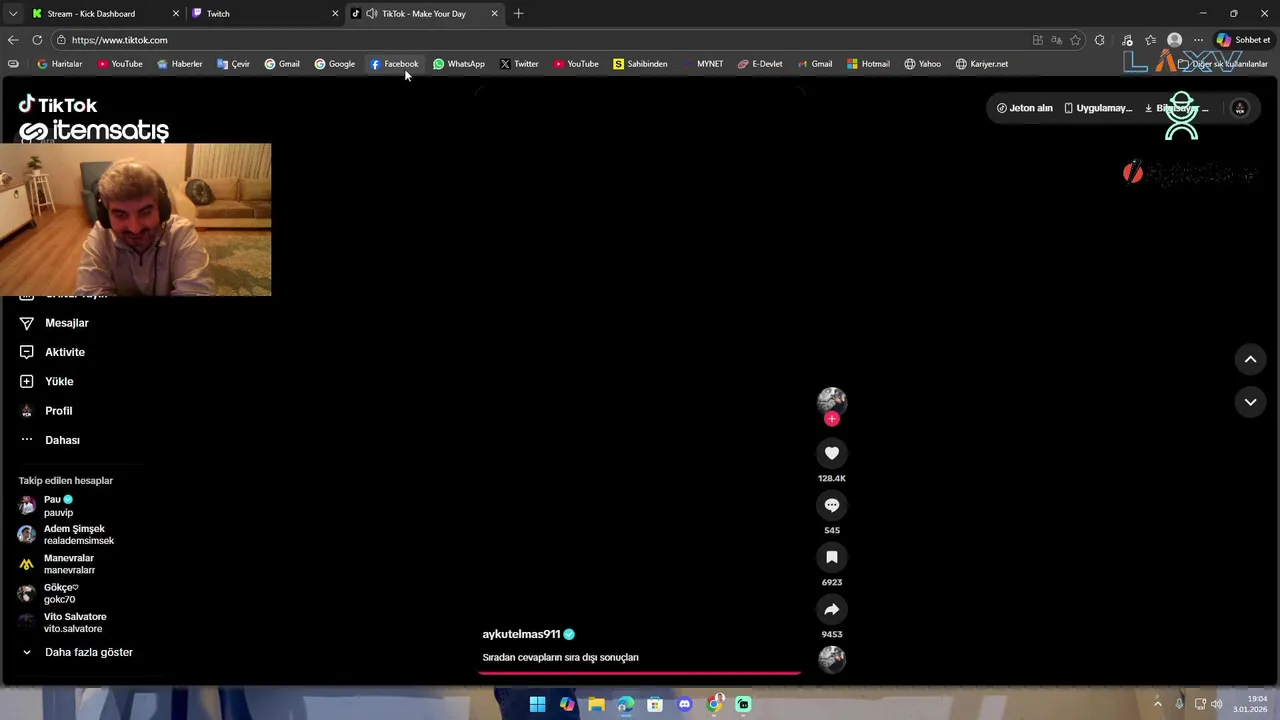Open browser profile avatar

coord(1175,40)
